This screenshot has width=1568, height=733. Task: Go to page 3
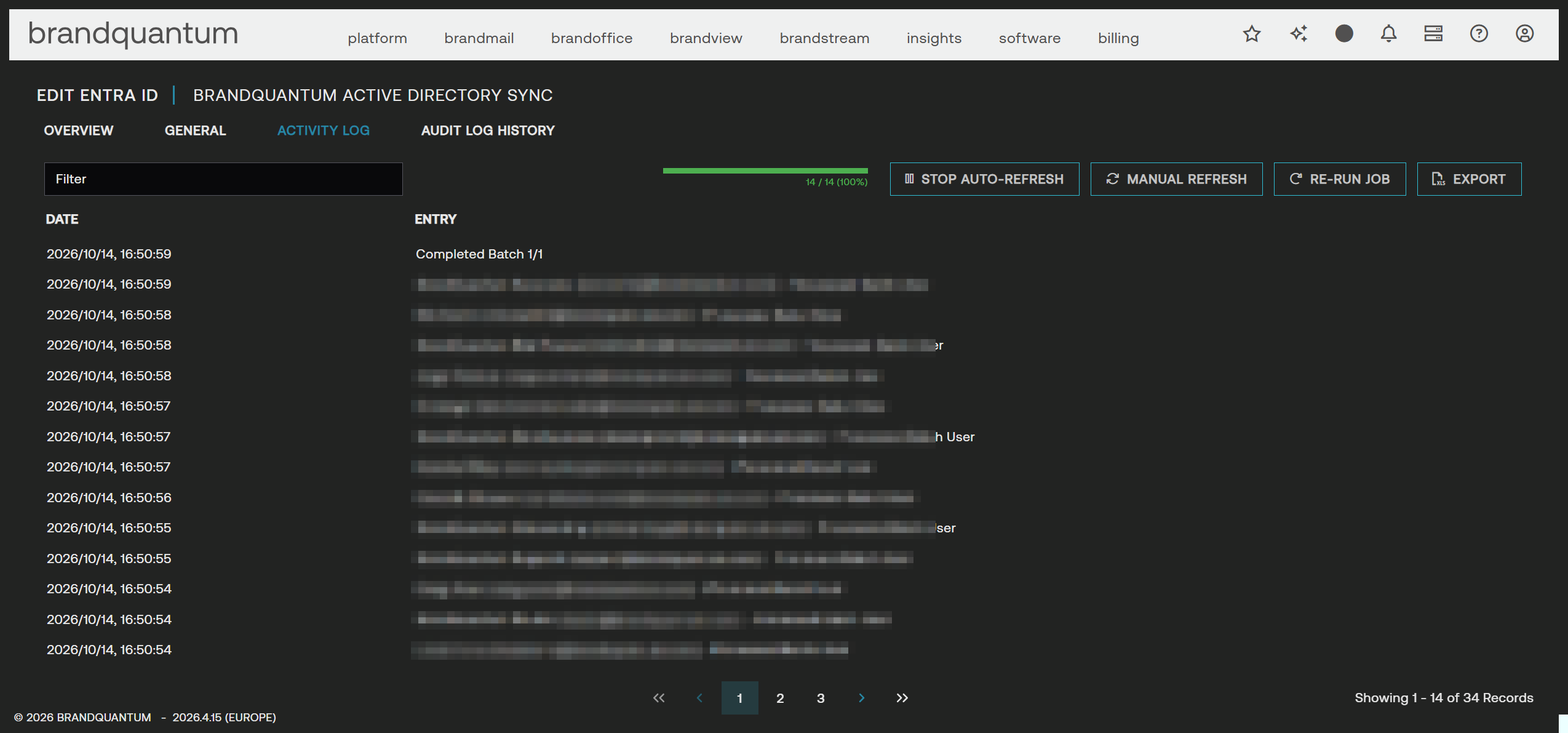click(x=821, y=698)
